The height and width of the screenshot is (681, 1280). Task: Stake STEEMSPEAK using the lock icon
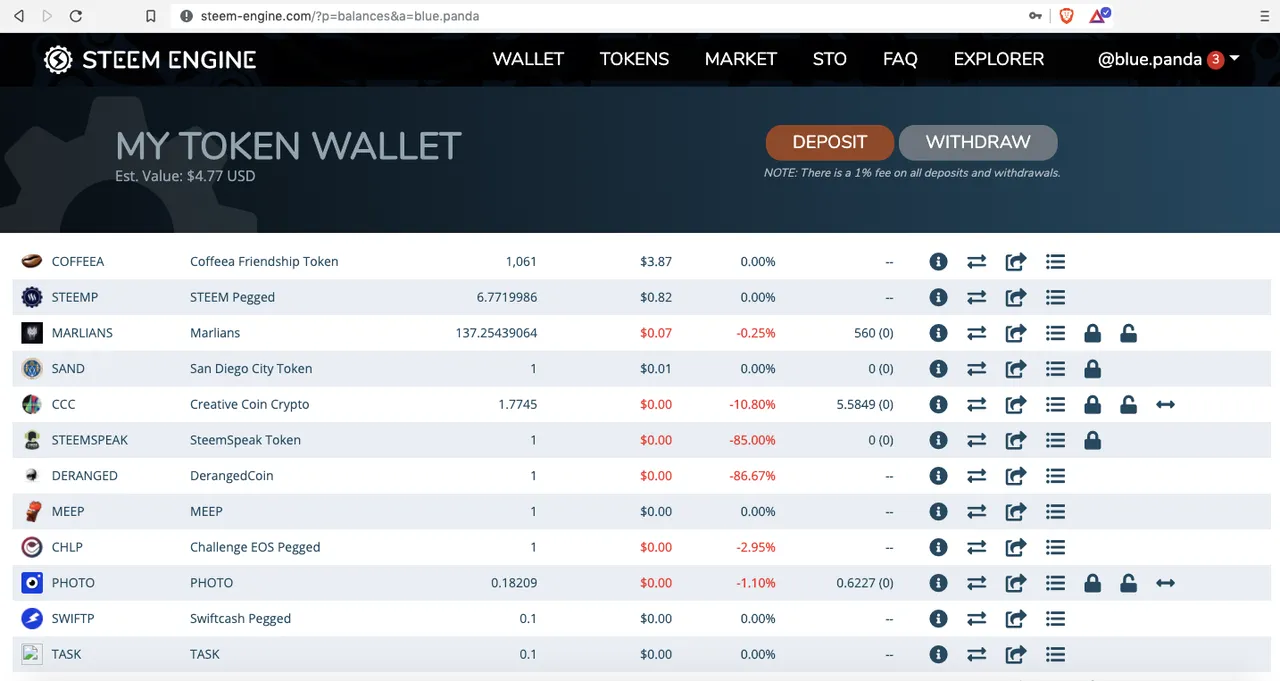coord(1092,440)
